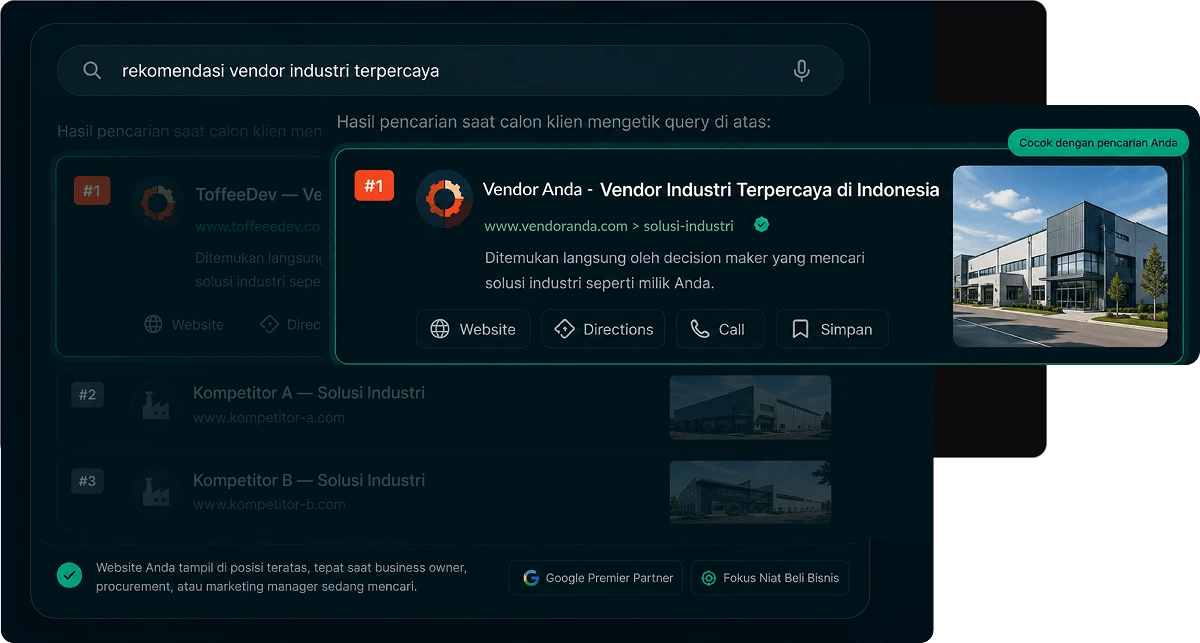Click the #1 badge on Vendor Anda card
The image size is (1200, 643).
(x=374, y=186)
